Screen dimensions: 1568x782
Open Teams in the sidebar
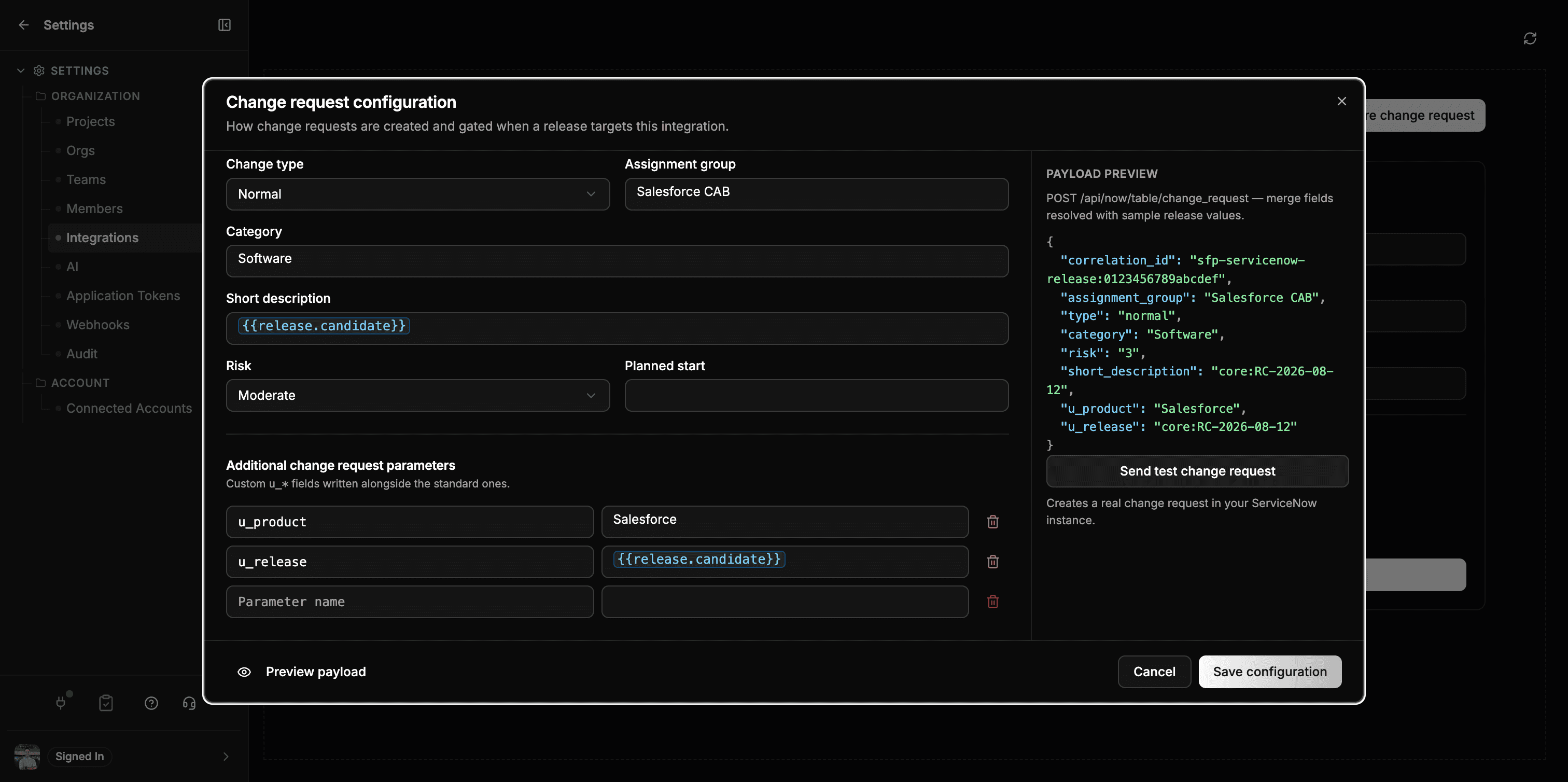click(x=86, y=179)
